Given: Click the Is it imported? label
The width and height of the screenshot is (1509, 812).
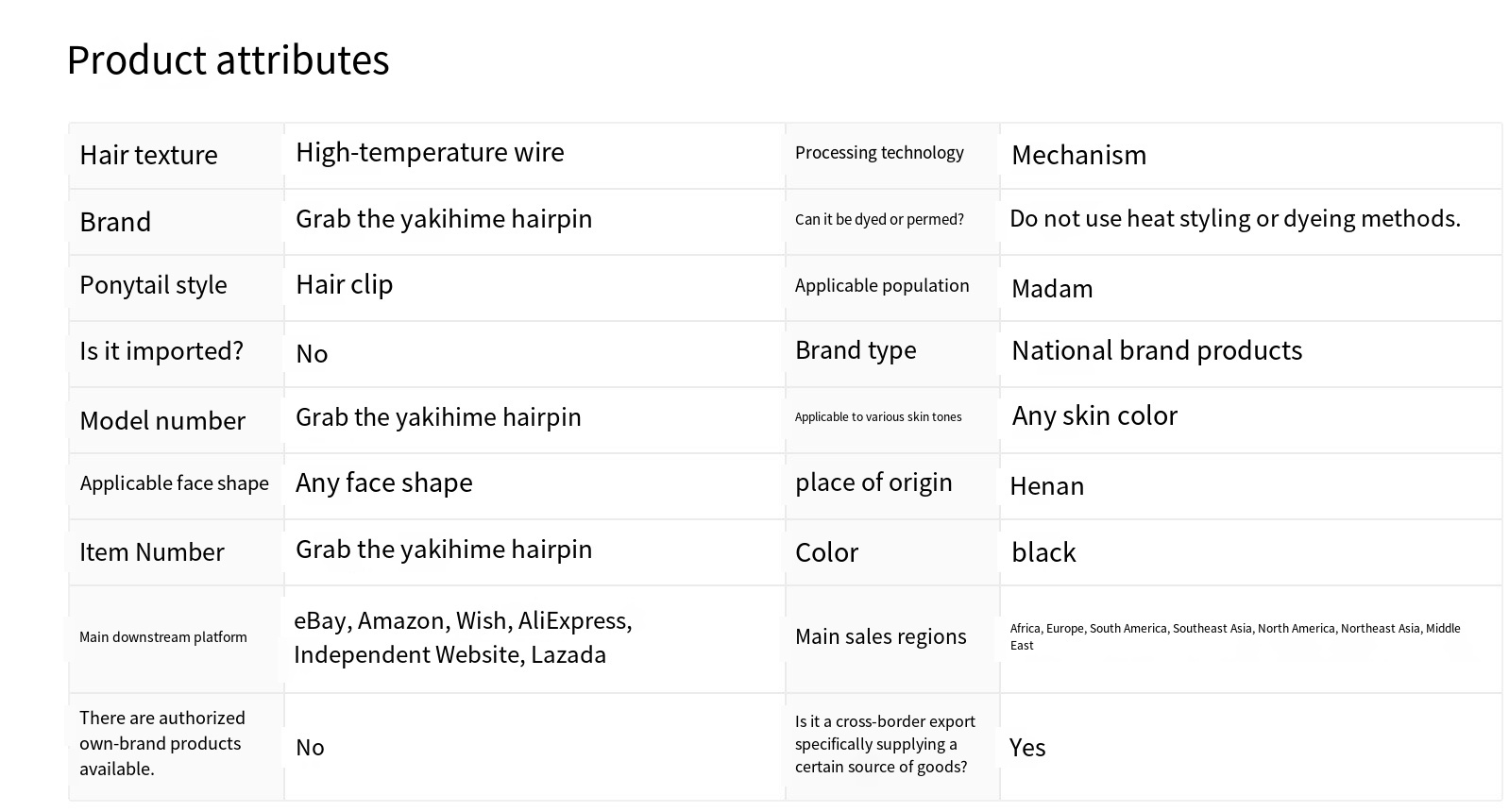Looking at the screenshot, I should [161, 351].
